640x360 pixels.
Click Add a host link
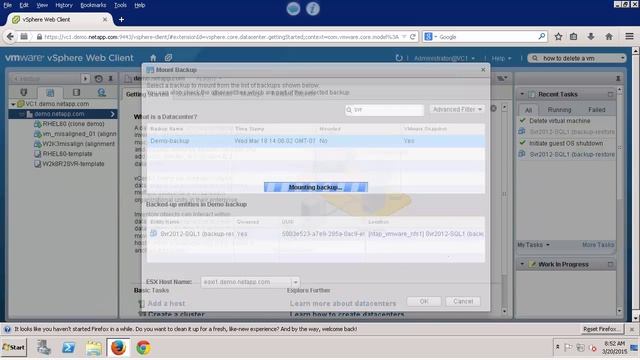[166, 304]
